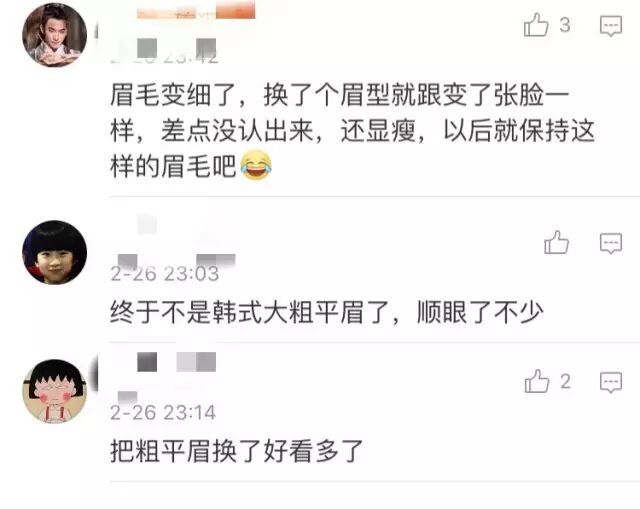Click like count 3 on first comment

coord(565,25)
